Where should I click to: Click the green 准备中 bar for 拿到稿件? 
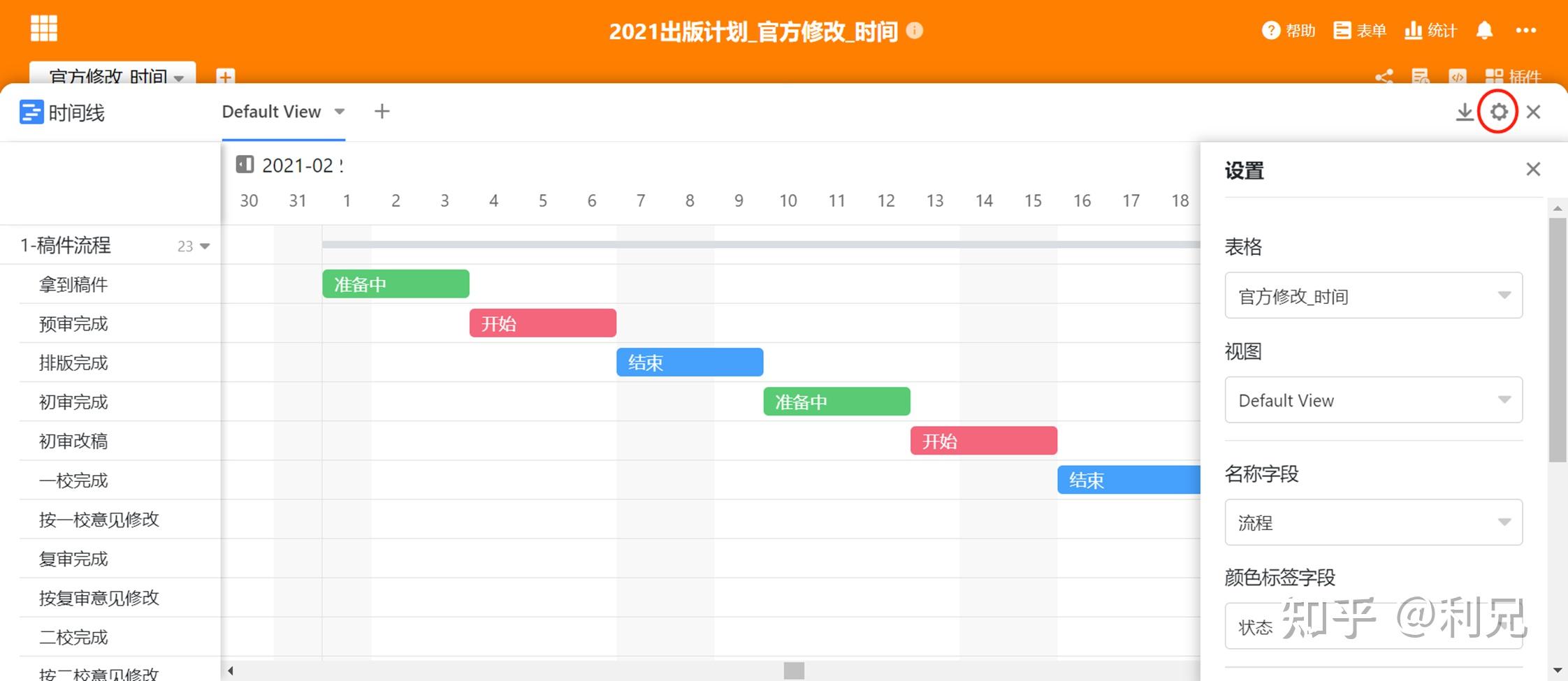tap(395, 284)
